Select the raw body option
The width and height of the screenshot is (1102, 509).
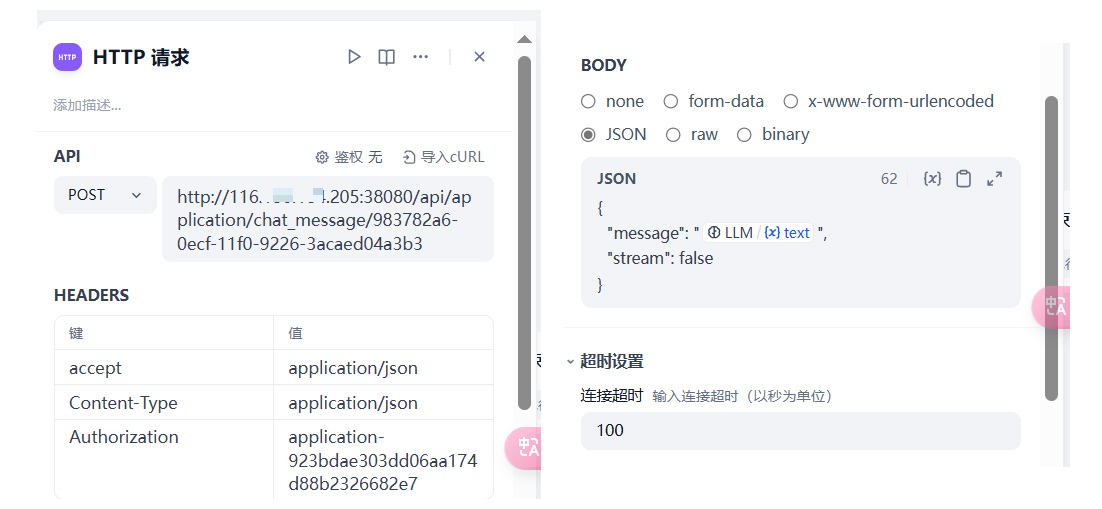(673, 134)
